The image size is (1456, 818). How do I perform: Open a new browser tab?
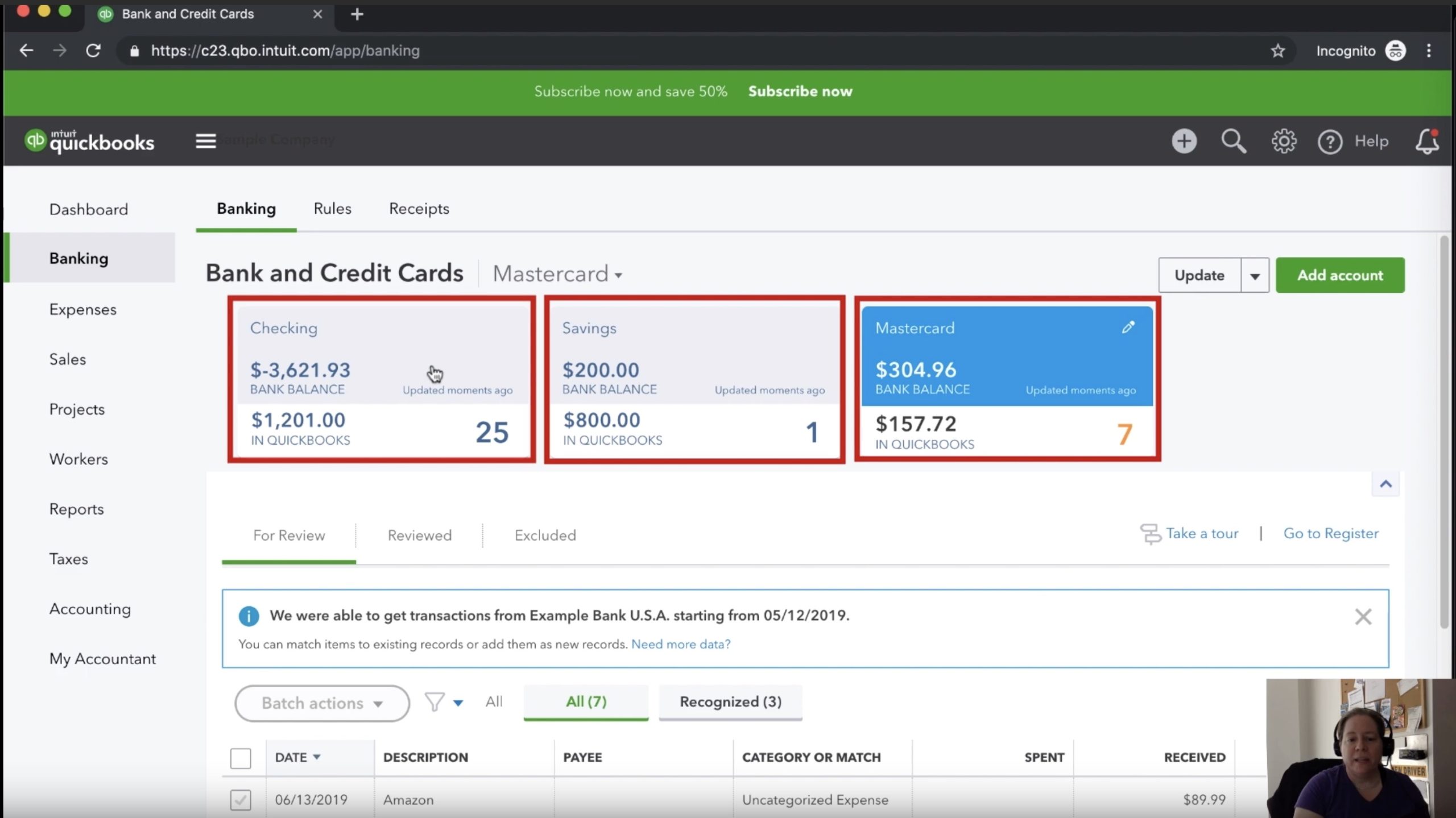[x=357, y=14]
